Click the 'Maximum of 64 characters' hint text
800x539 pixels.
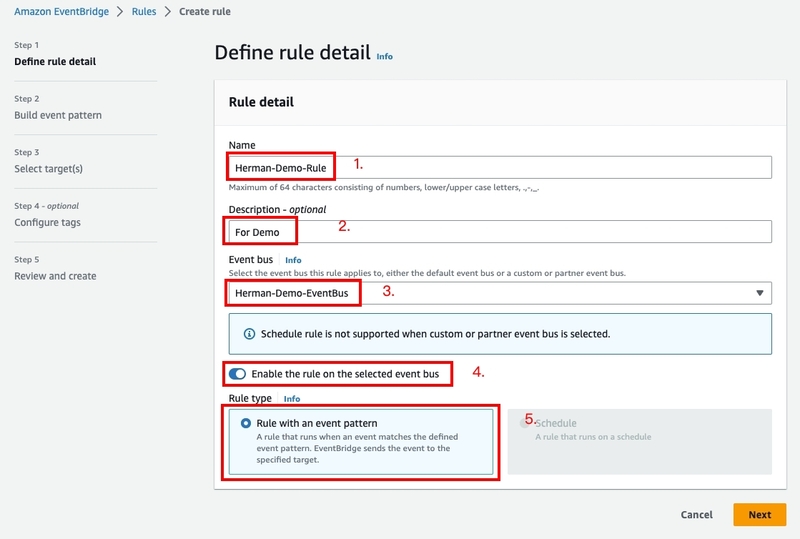tap(384, 187)
